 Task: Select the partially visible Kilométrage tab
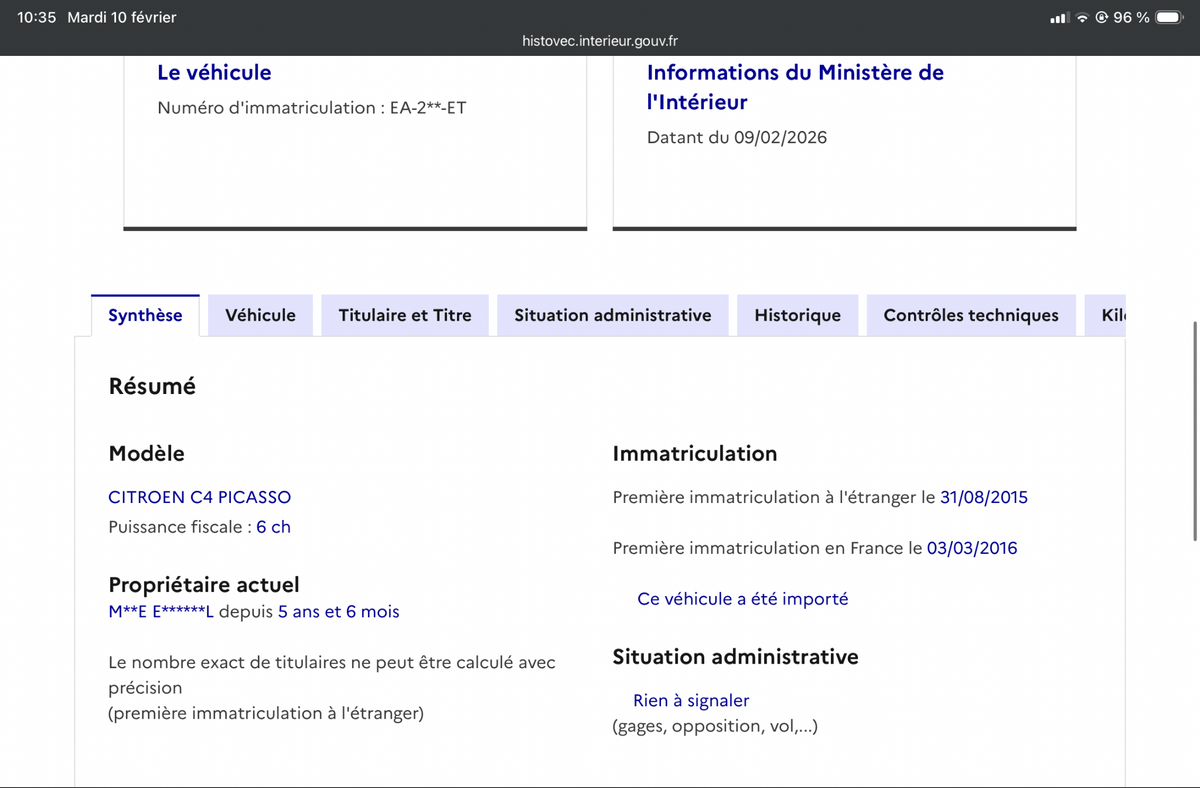coord(1110,315)
